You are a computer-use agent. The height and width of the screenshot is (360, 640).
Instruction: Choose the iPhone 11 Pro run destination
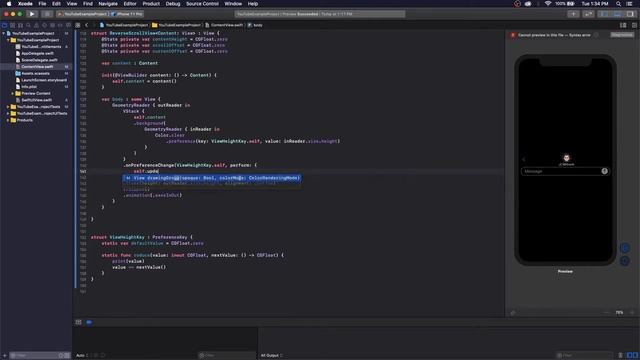point(127,14)
